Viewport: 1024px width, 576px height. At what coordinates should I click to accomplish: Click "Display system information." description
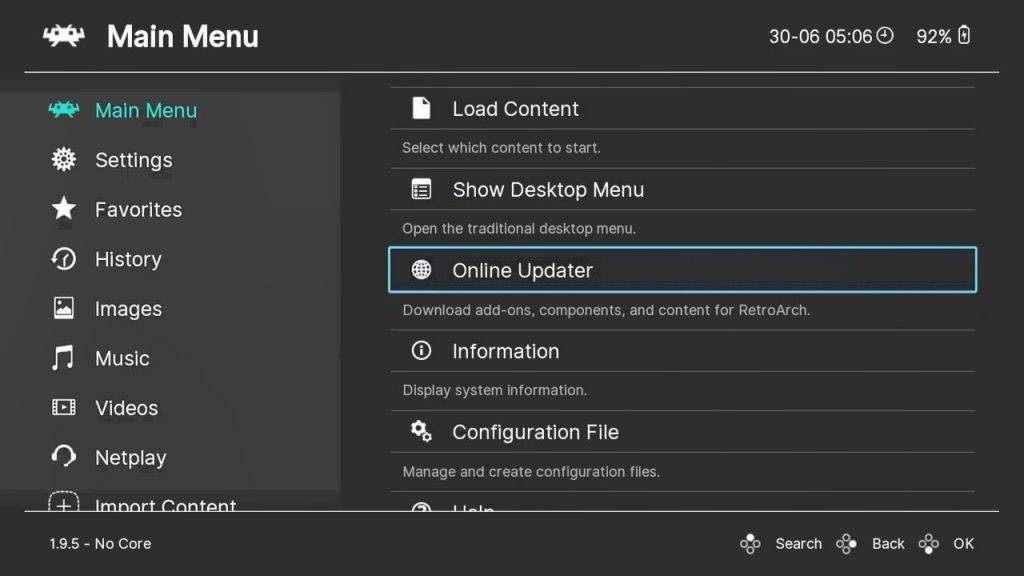click(x=494, y=390)
